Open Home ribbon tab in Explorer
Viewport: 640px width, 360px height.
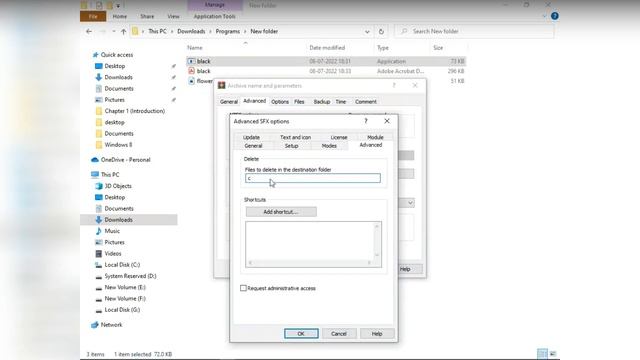120,16
